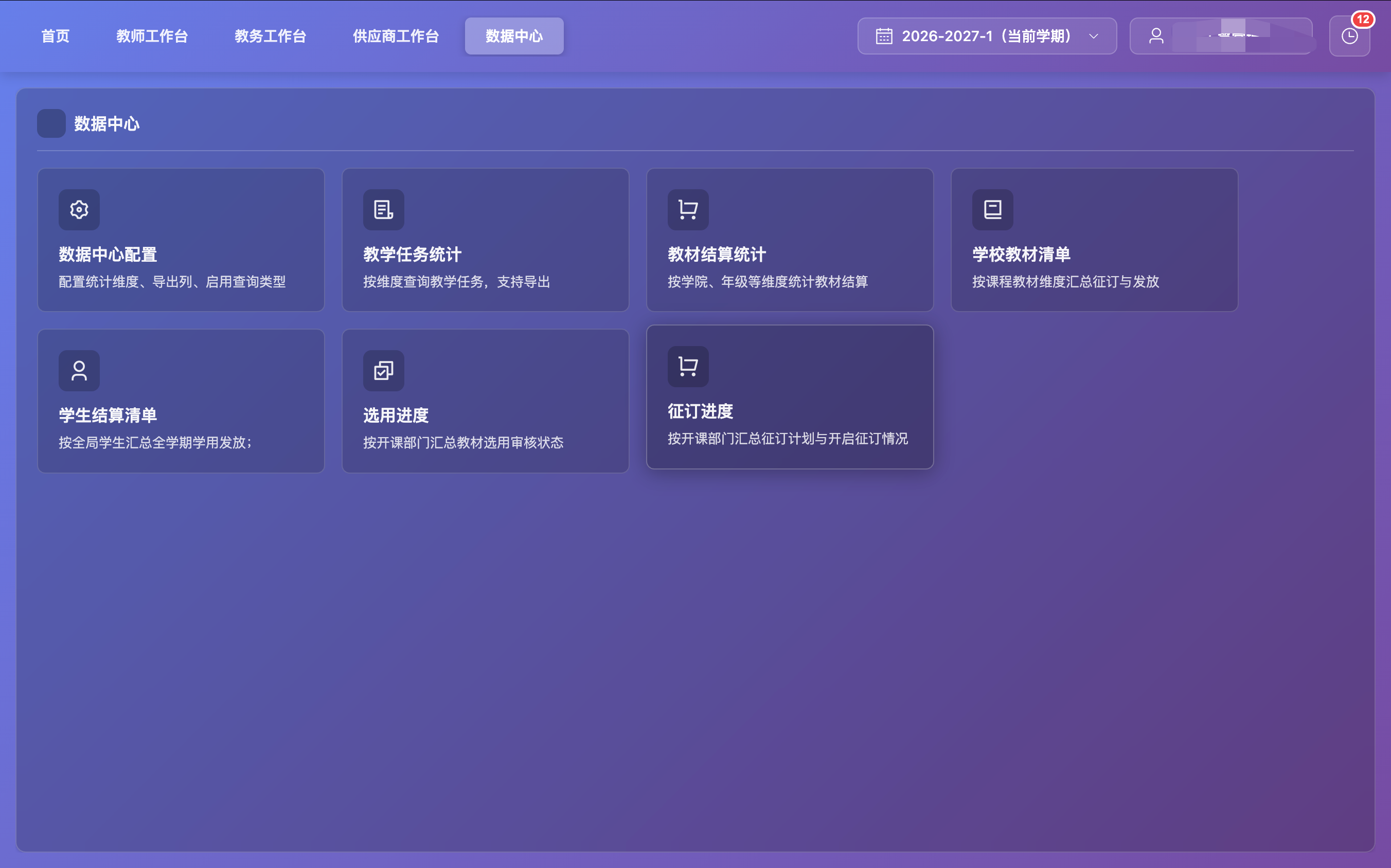Viewport: 1391px width, 868px height.
Task: Open 选用进度 card title
Action: 396,415
